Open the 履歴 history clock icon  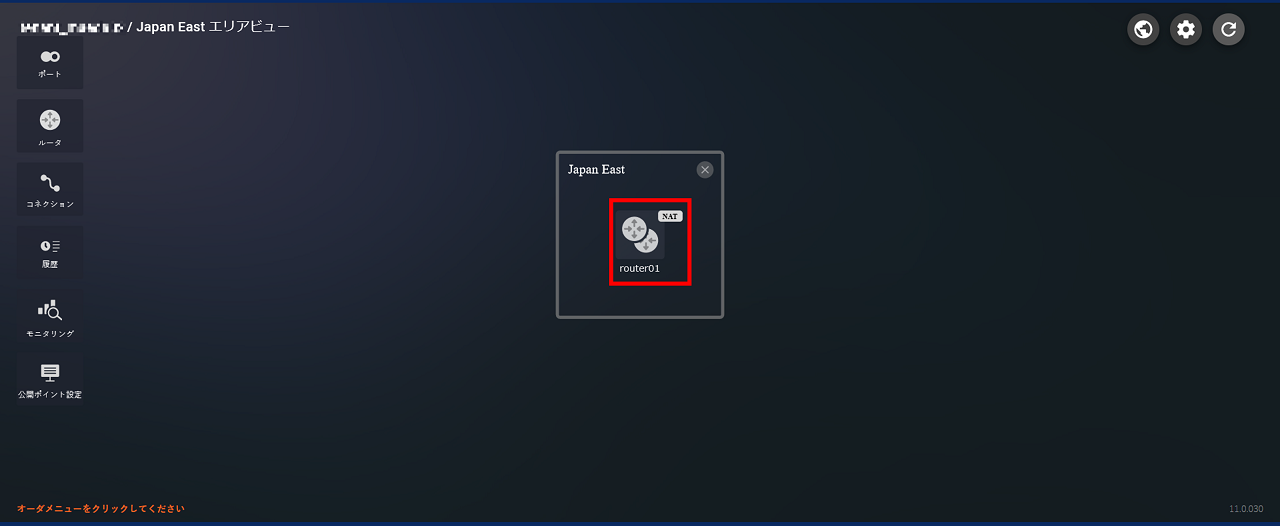[x=50, y=246]
